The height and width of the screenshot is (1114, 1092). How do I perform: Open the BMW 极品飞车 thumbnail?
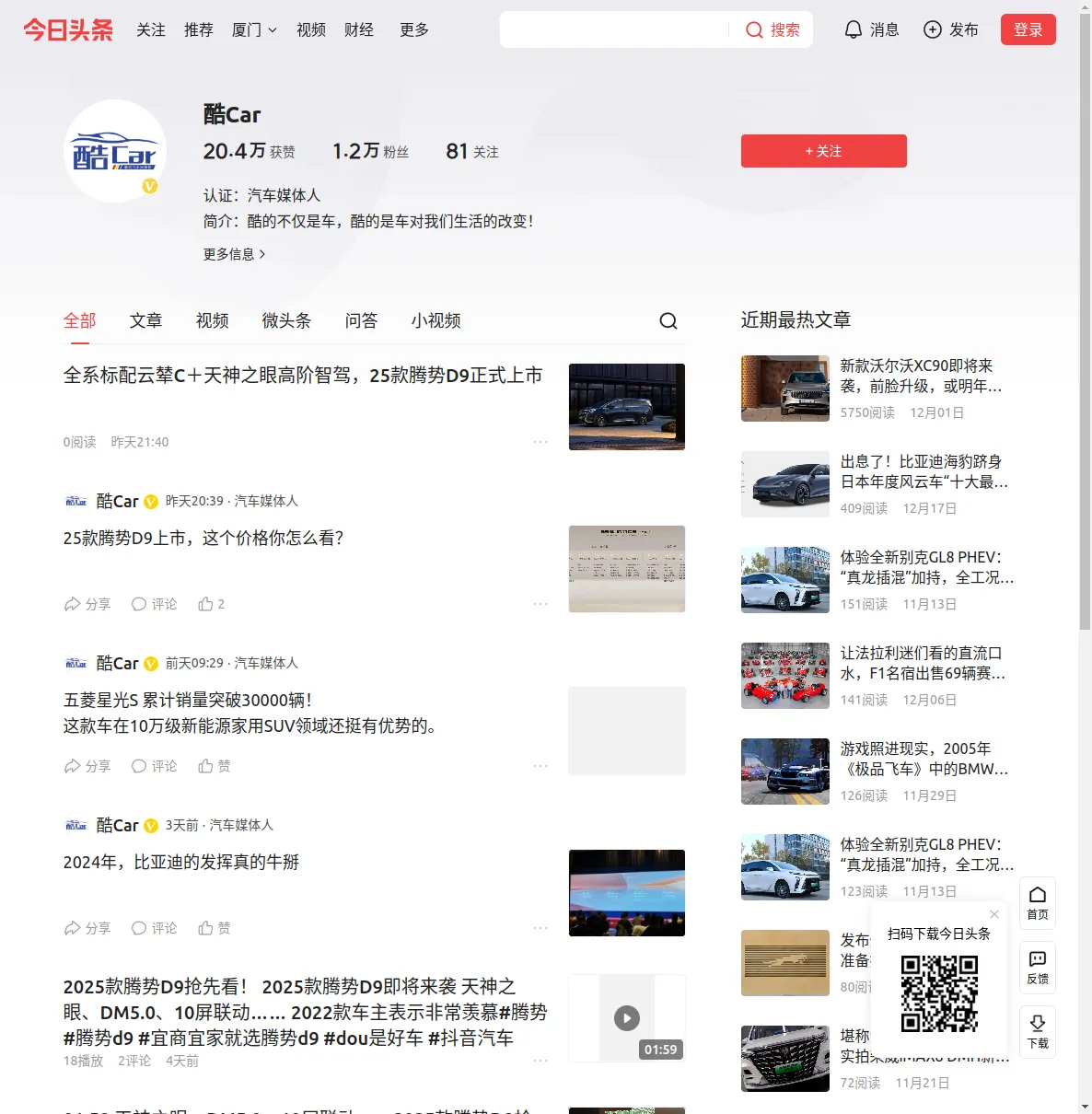tap(785, 772)
